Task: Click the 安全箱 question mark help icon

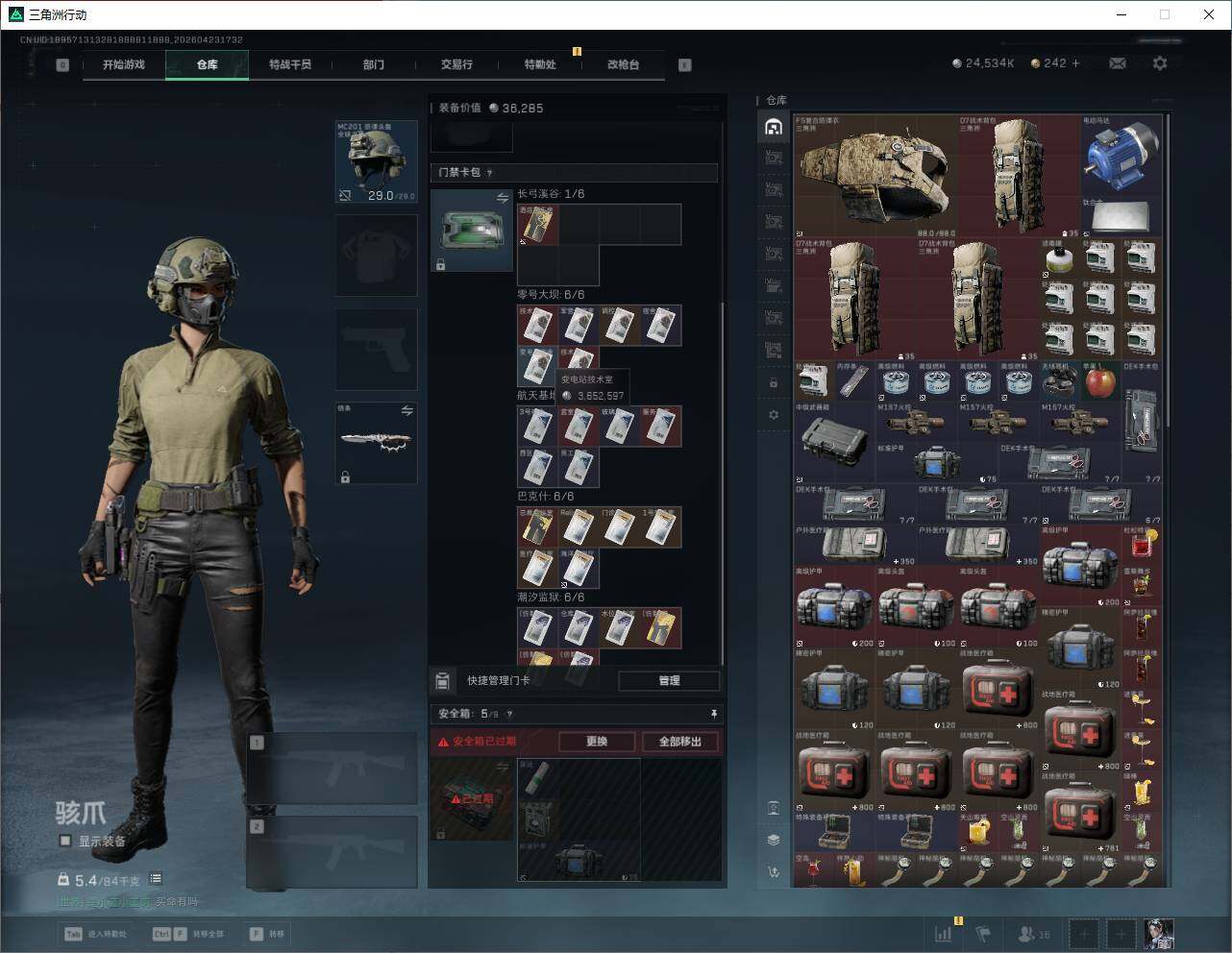Action: tap(509, 714)
